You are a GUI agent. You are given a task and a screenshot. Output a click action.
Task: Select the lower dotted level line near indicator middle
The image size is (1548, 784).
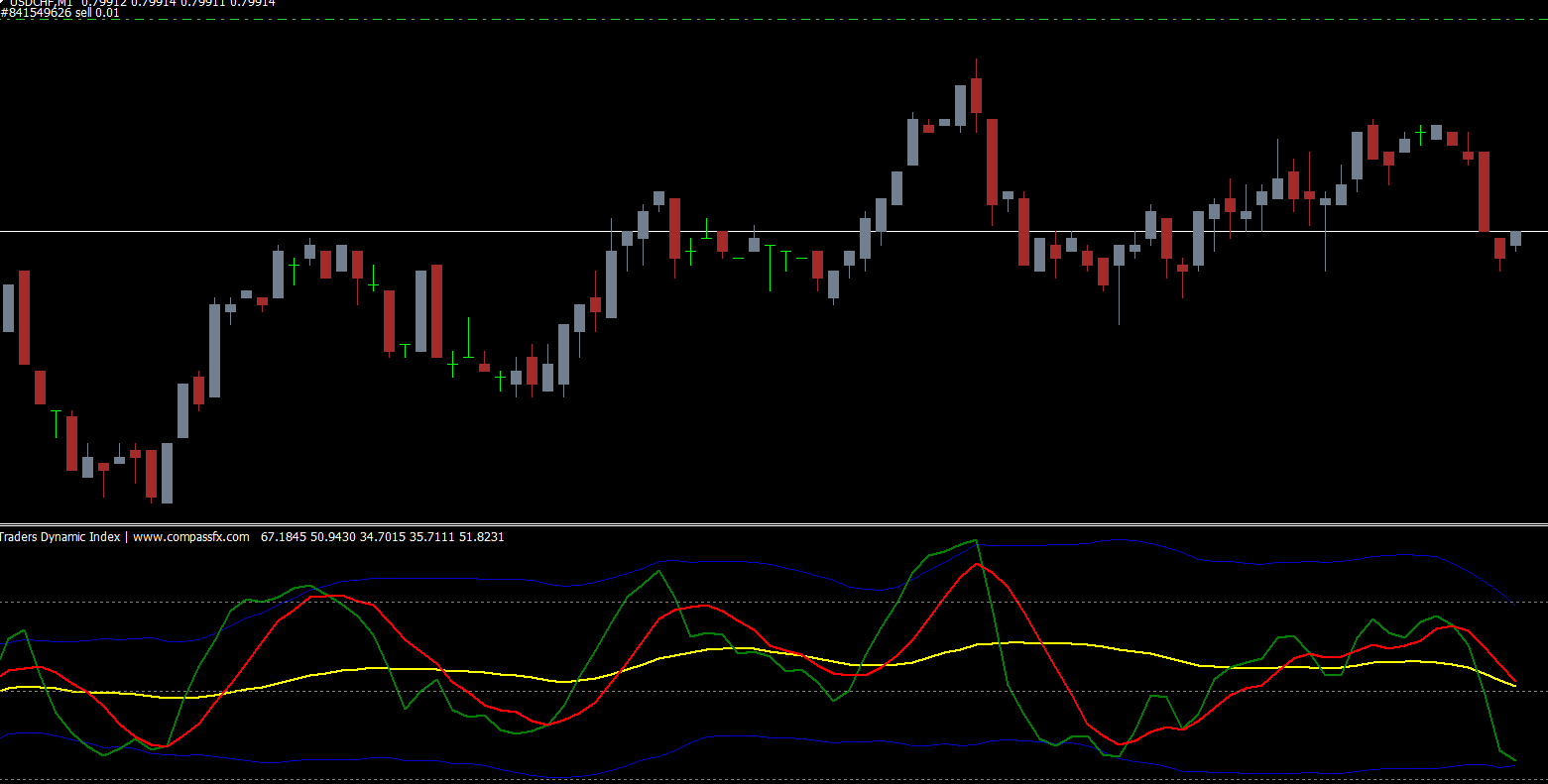click(x=774, y=691)
